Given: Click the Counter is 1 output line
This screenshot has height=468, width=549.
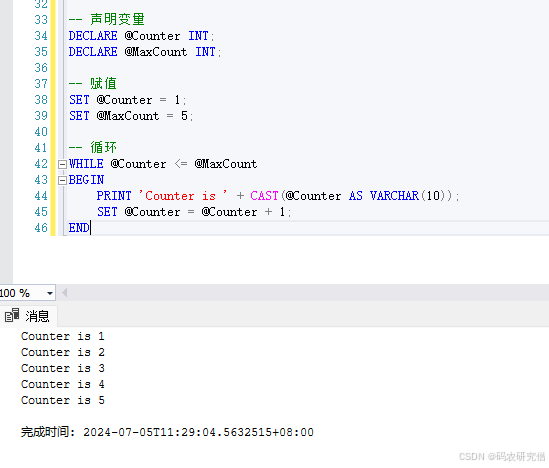Looking at the screenshot, I should tap(63, 336).
